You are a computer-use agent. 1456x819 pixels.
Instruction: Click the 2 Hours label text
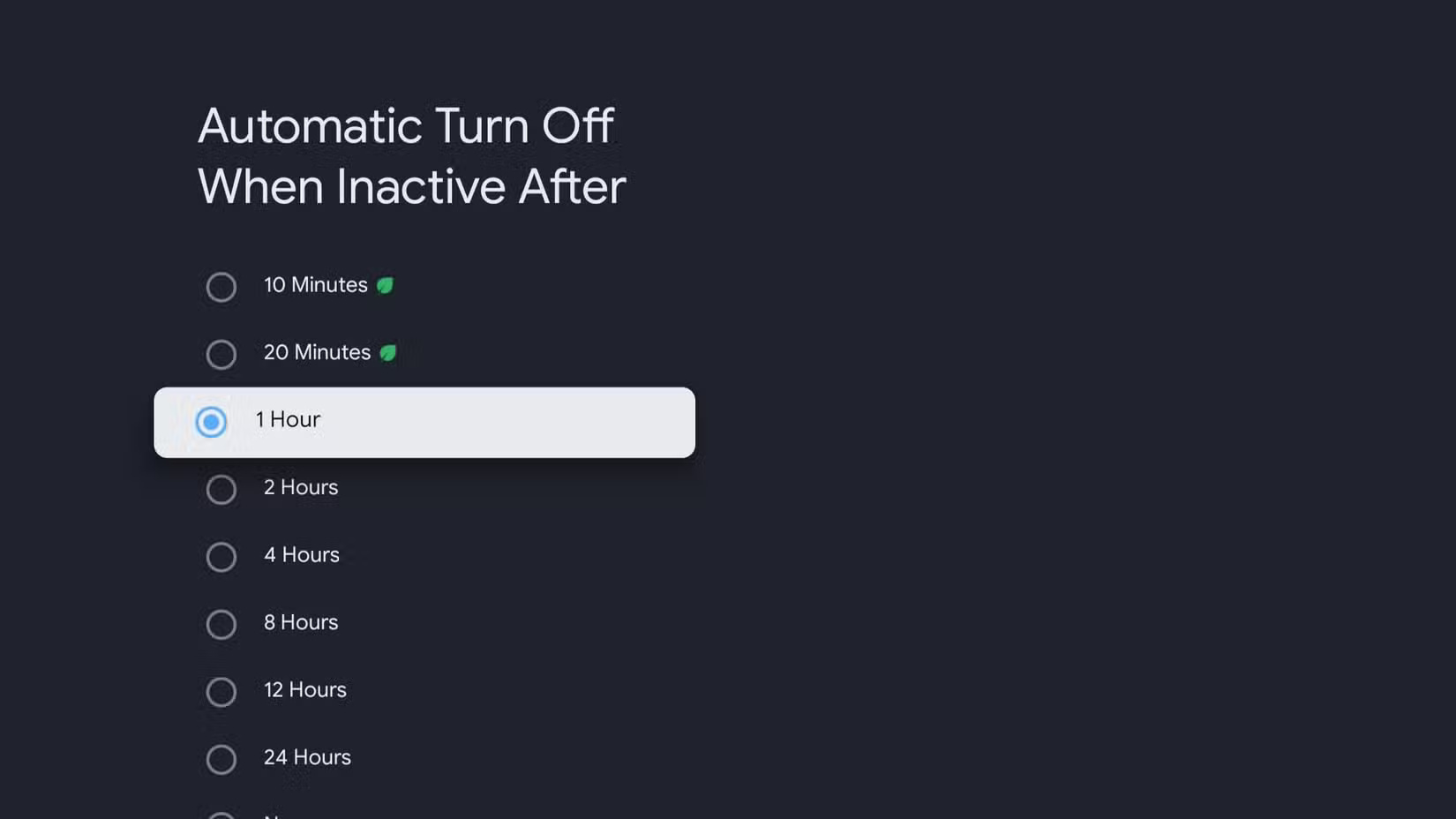coord(300,488)
